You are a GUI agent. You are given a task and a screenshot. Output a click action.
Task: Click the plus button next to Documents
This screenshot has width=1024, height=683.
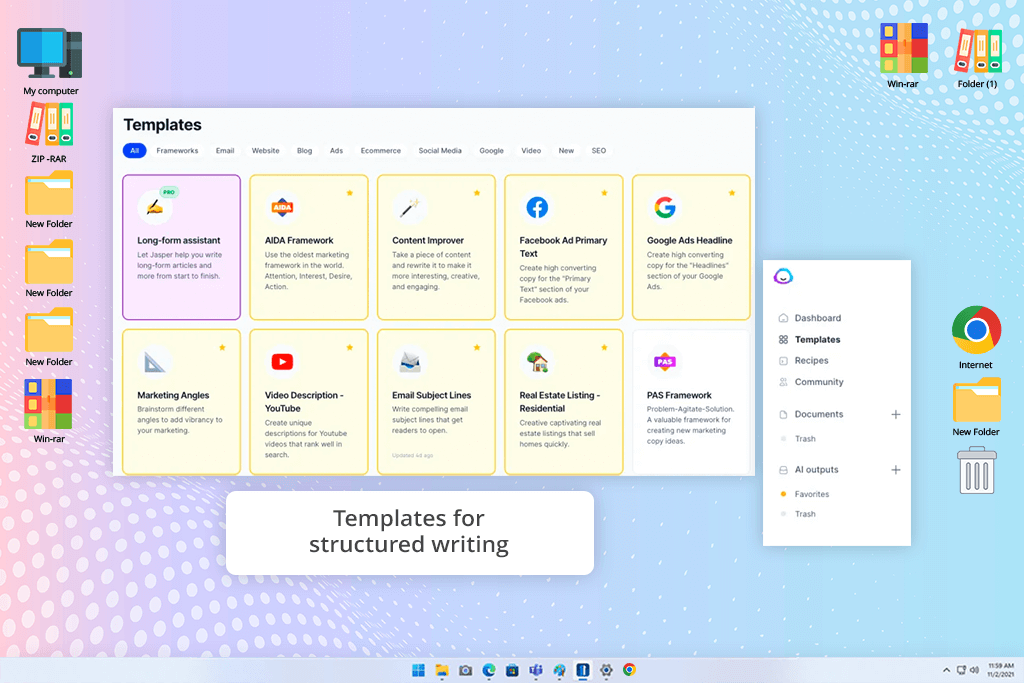[895, 414]
